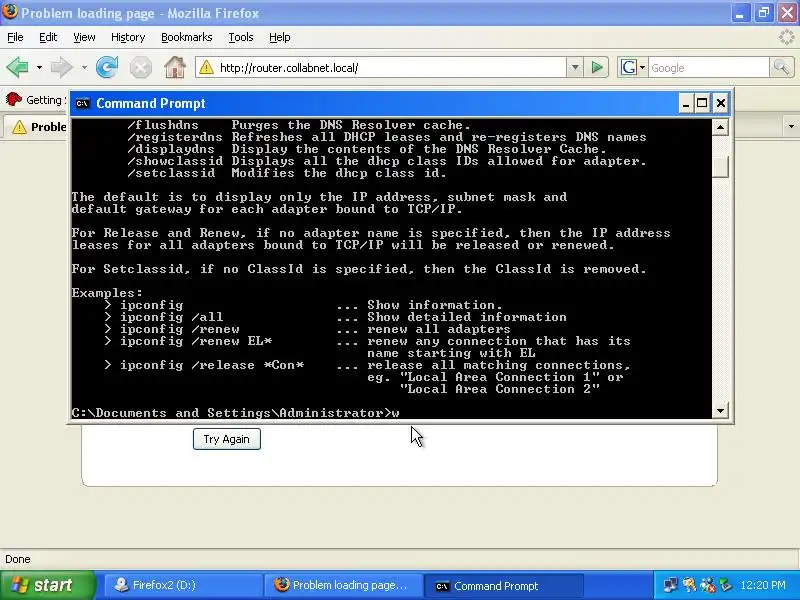
Task: Restore down the Firefox window
Action: (764, 13)
